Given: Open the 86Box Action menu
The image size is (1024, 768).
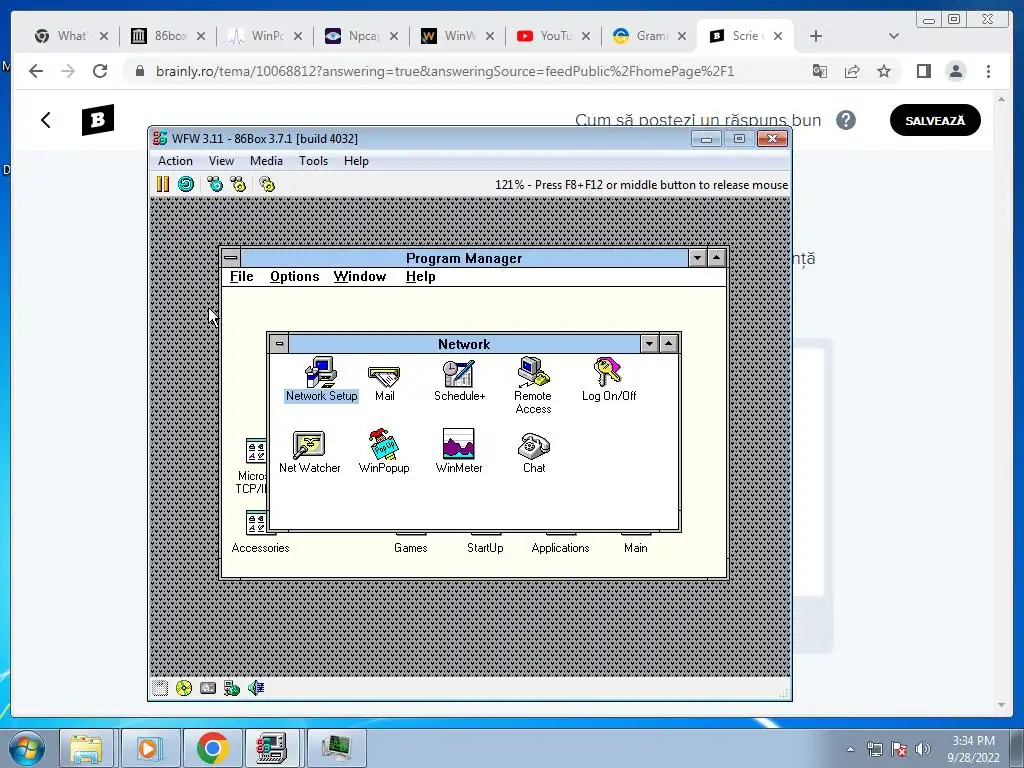Looking at the screenshot, I should tap(175, 161).
